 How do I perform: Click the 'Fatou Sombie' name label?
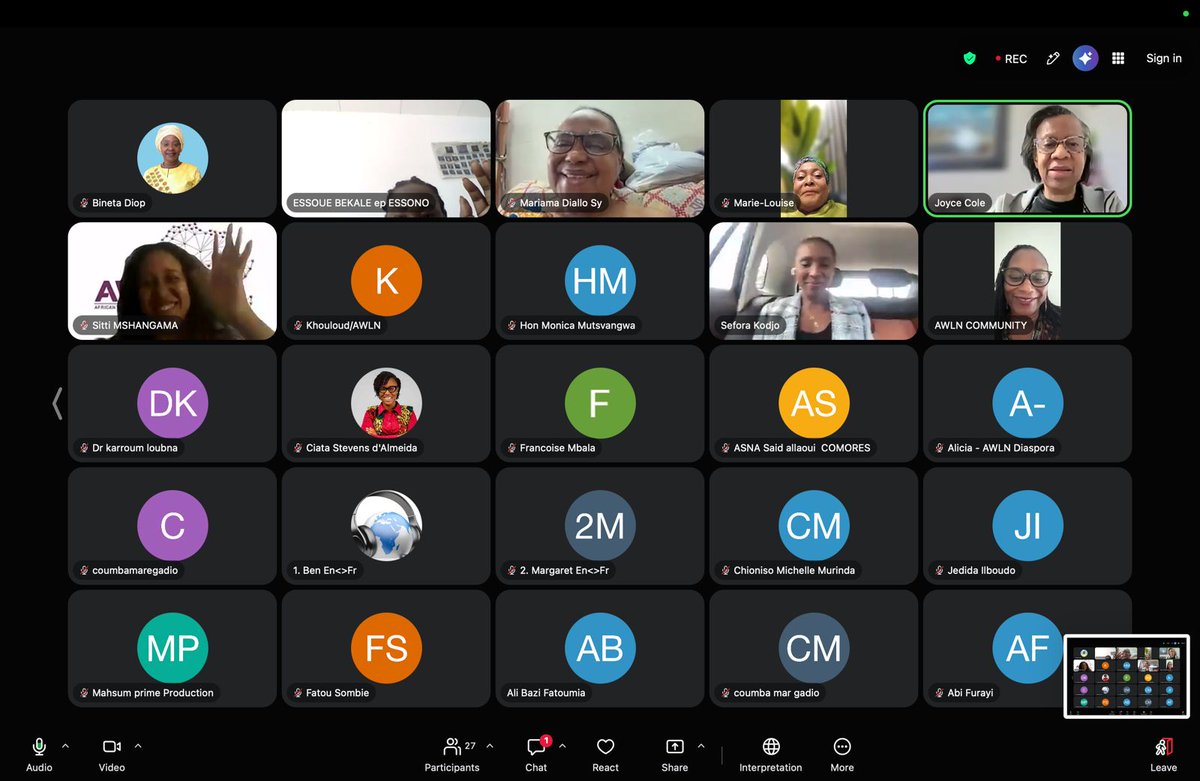337,692
